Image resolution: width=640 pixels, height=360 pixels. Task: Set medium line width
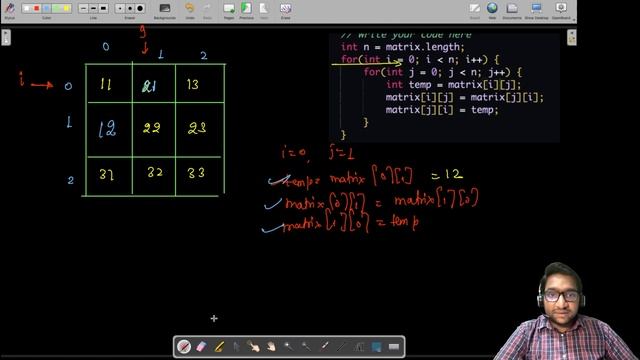[x=93, y=8]
